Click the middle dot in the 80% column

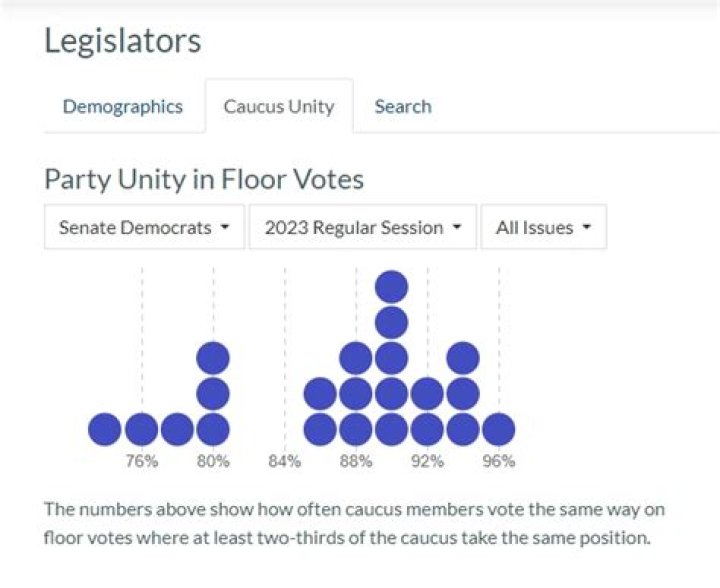click(x=213, y=393)
